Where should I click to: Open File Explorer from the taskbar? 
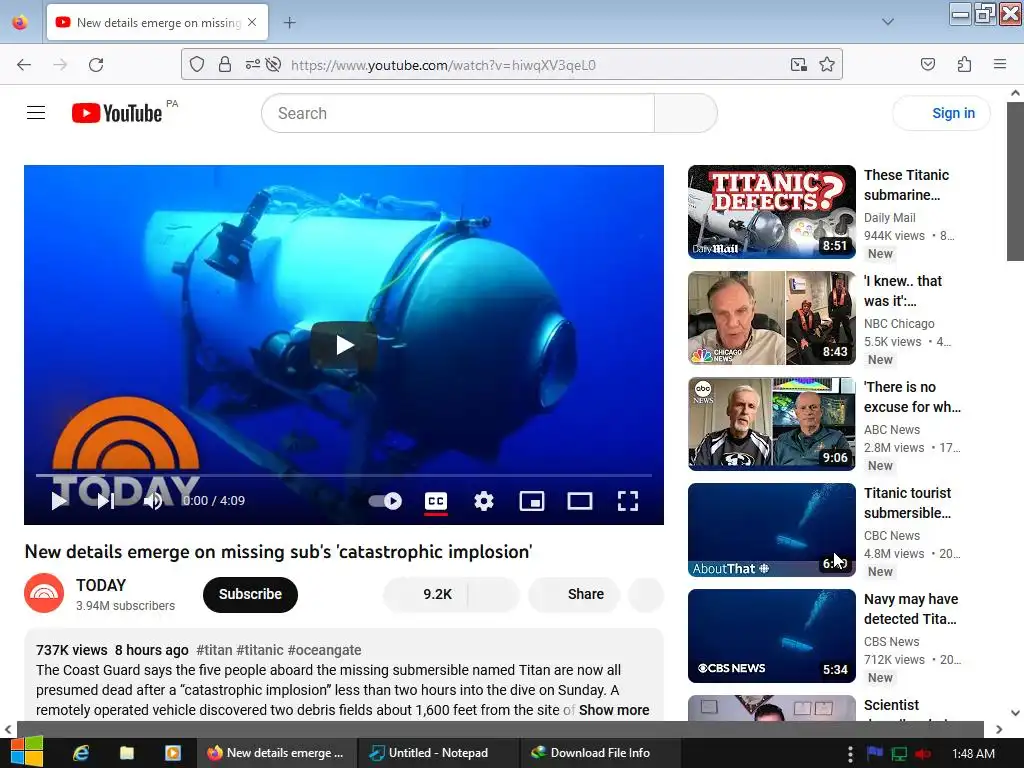coord(127,753)
